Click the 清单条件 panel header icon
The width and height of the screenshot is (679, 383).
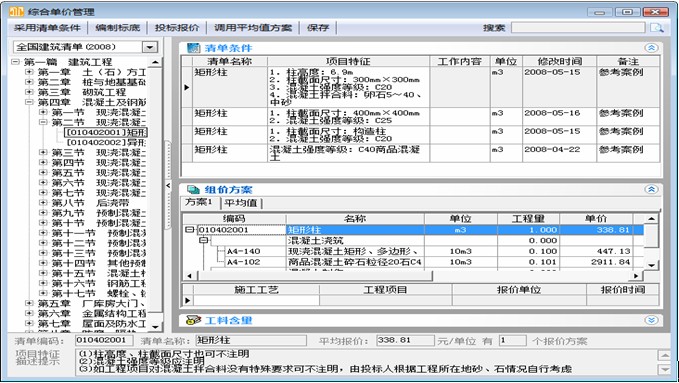click(194, 48)
